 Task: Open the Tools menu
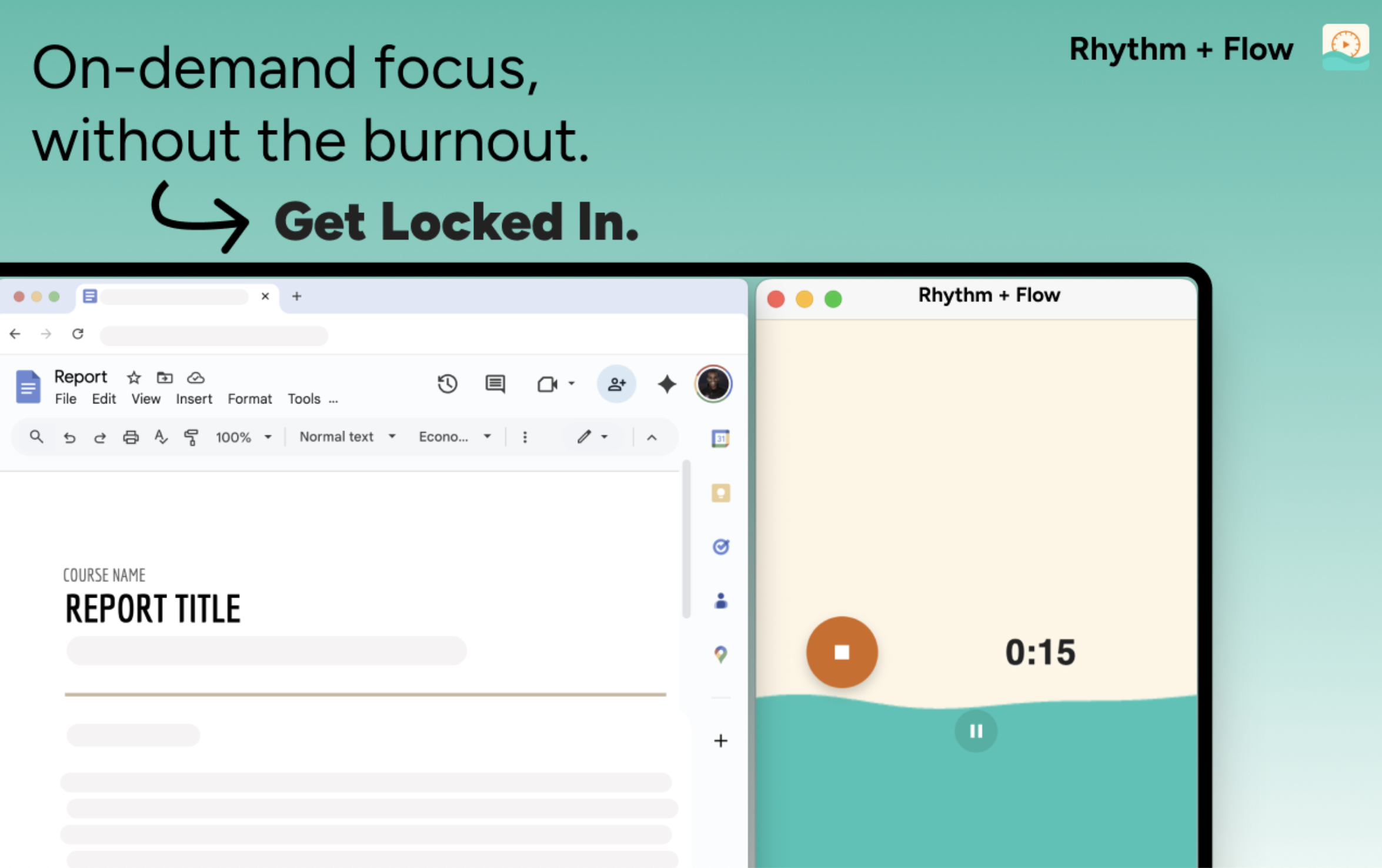tap(304, 399)
